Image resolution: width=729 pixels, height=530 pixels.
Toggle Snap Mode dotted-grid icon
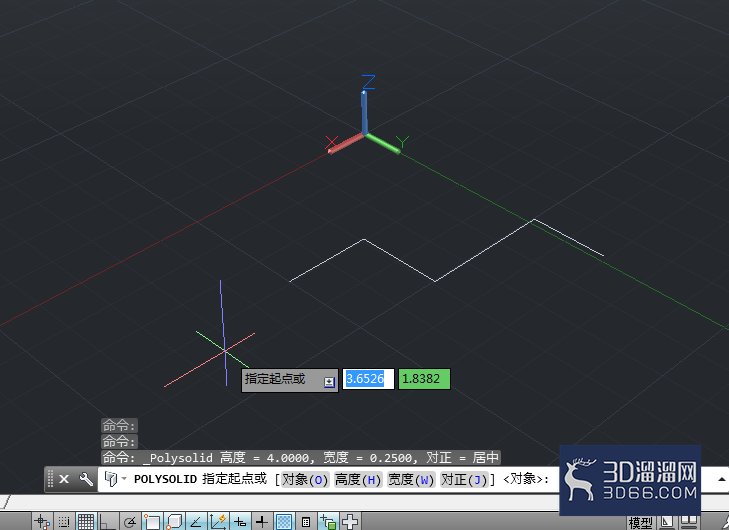[64, 522]
